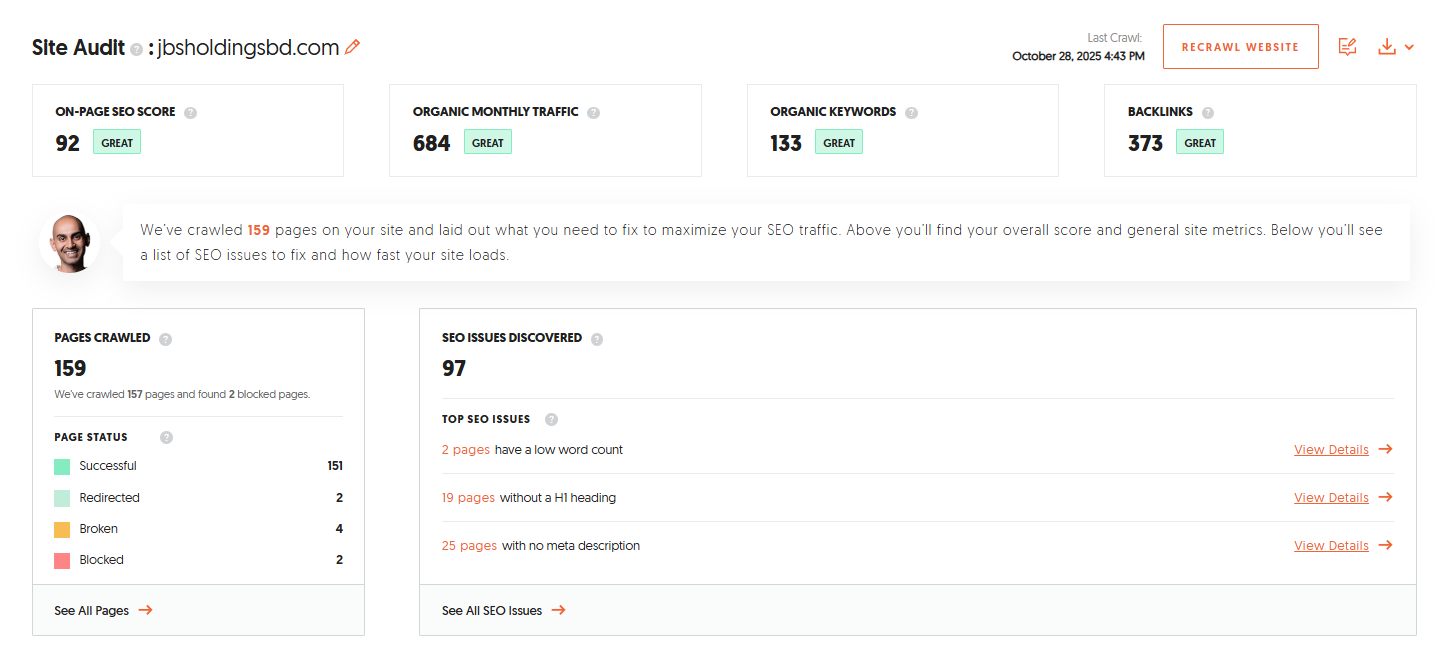Click help icon beside On-Page SEO Score
1444x653 pixels.
point(190,113)
